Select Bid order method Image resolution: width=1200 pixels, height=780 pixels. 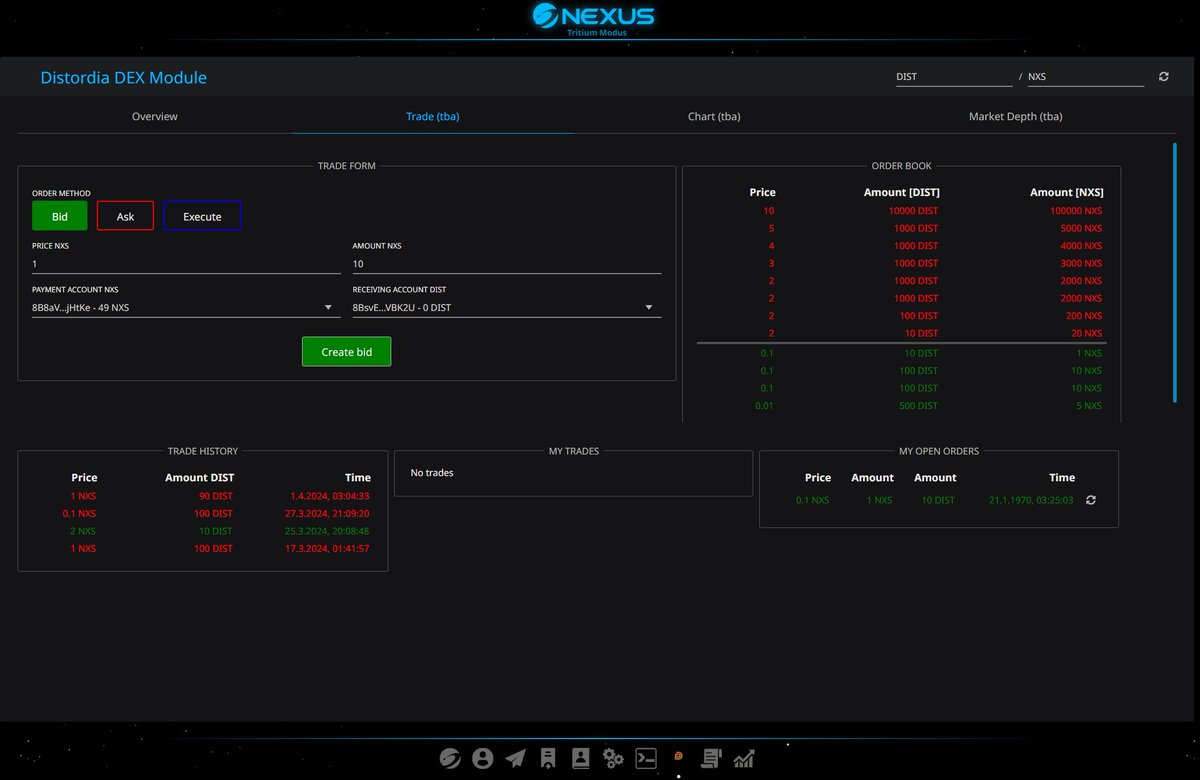(x=60, y=216)
